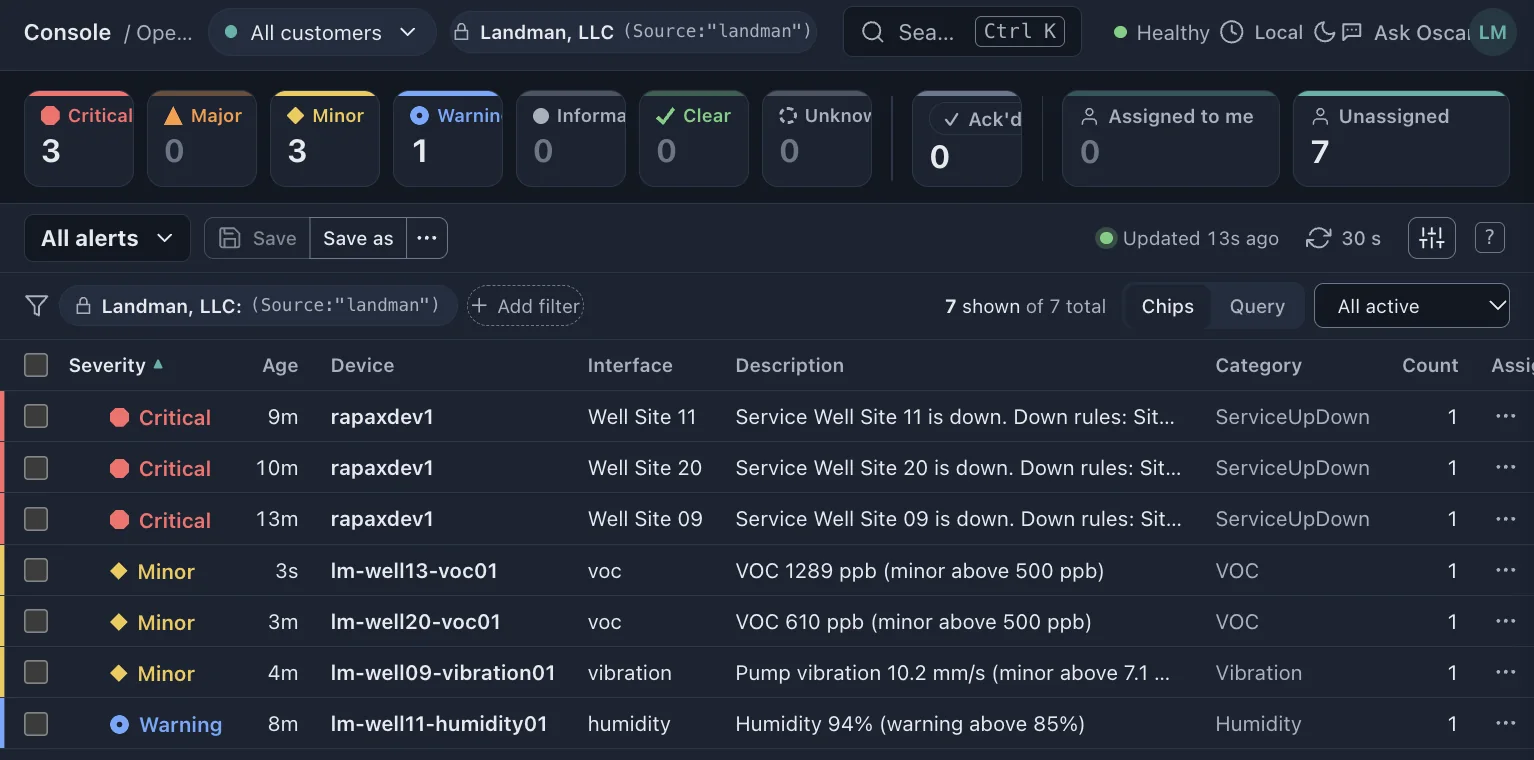The width and height of the screenshot is (1534, 760).
Task: Tick the select-all checkbox in header
Action: coord(36,365)
